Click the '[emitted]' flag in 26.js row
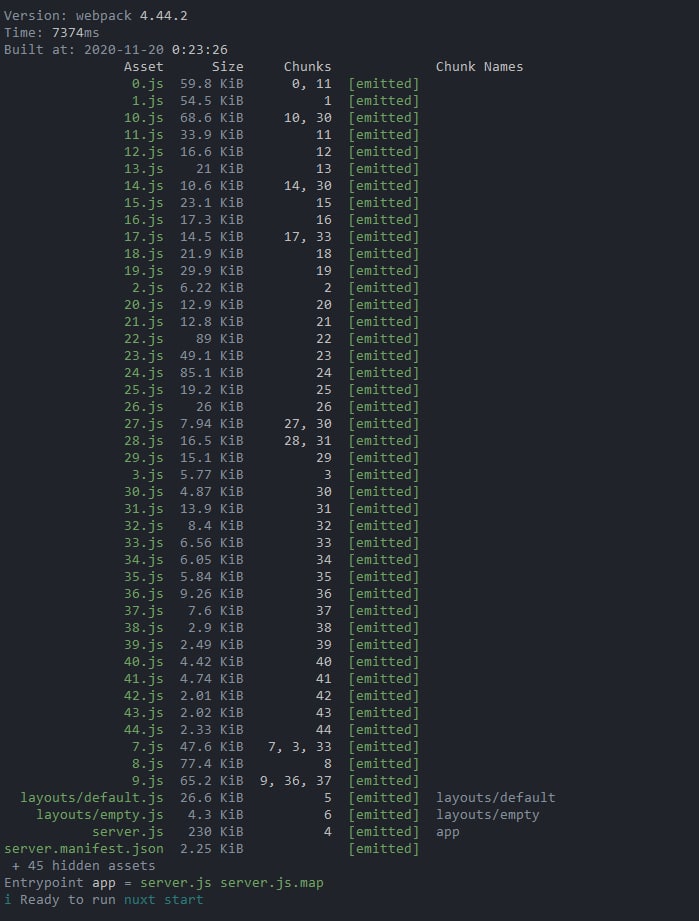Screen dimensions: 699x921 (x=384, y=407)
